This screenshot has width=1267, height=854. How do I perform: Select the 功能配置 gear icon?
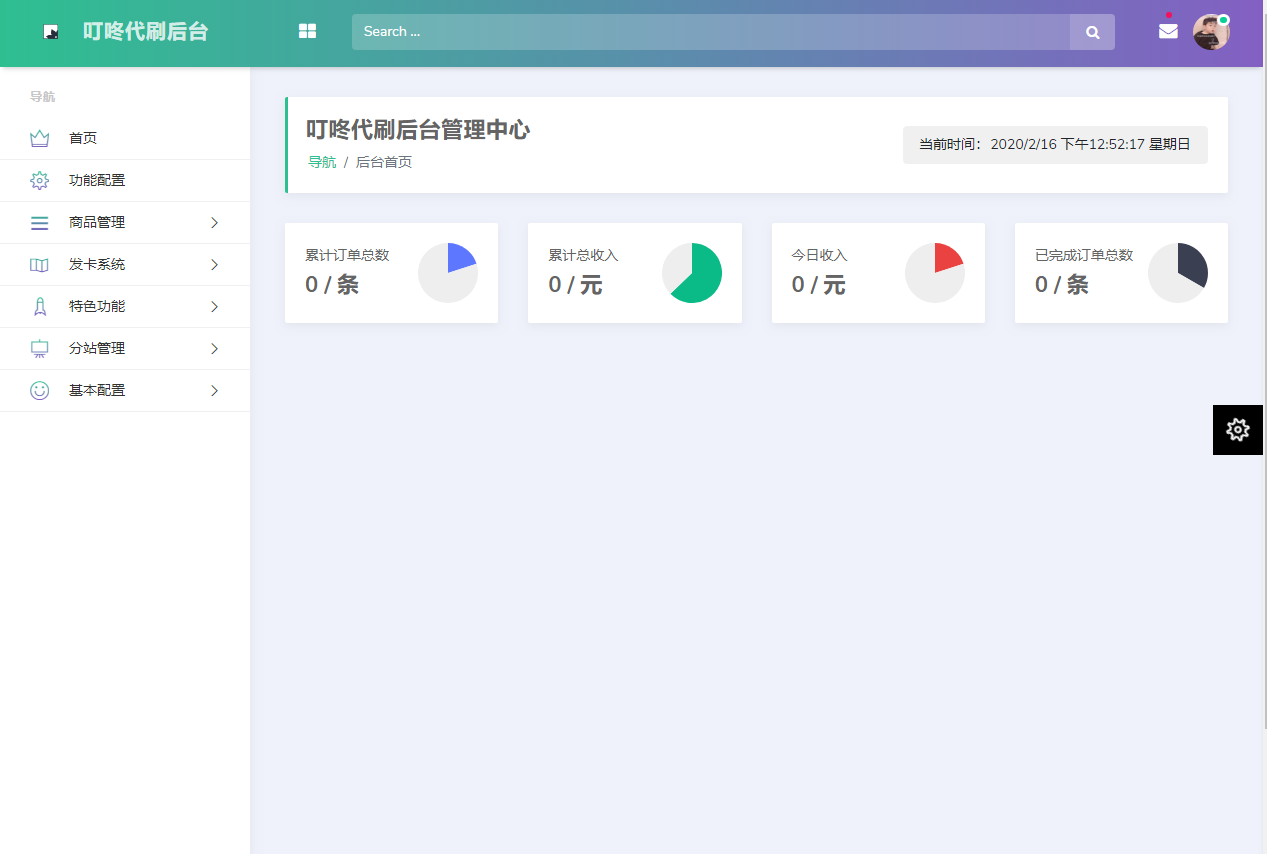(x=39, y=180)
